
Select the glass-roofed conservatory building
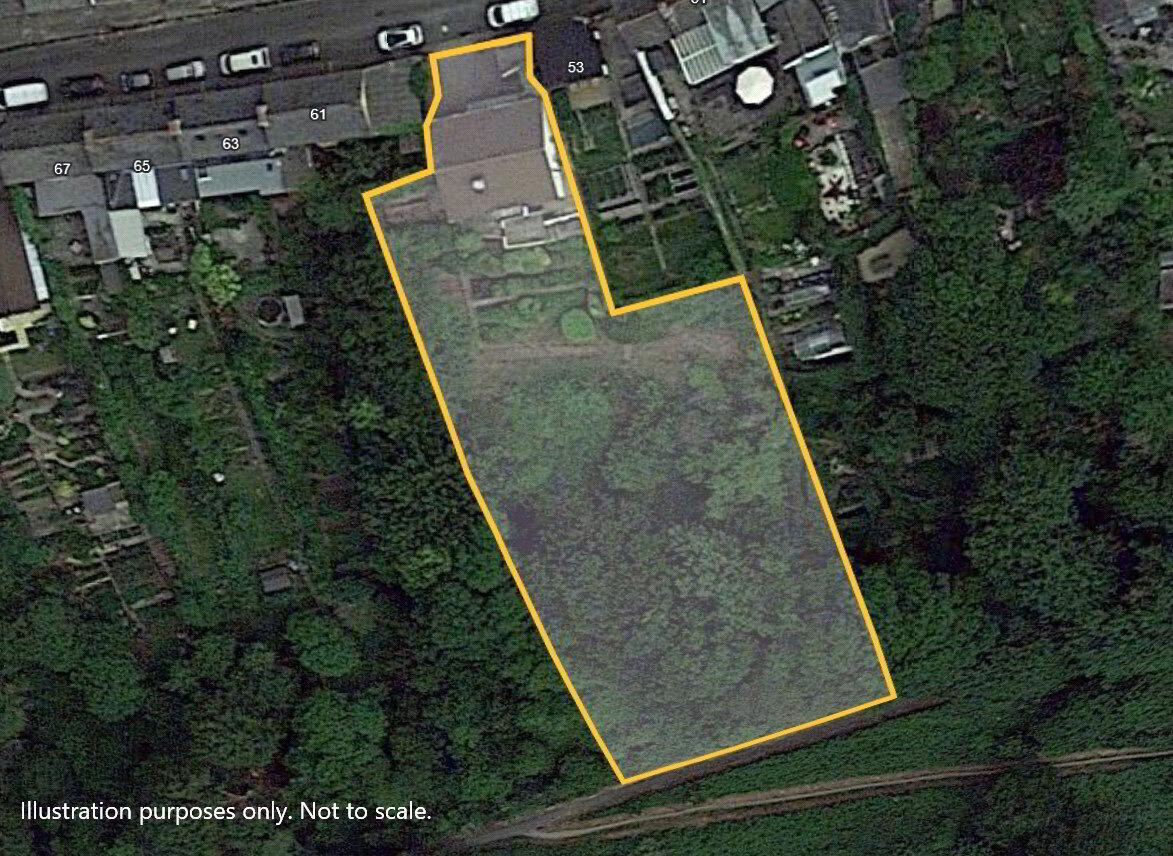[720, 43]
